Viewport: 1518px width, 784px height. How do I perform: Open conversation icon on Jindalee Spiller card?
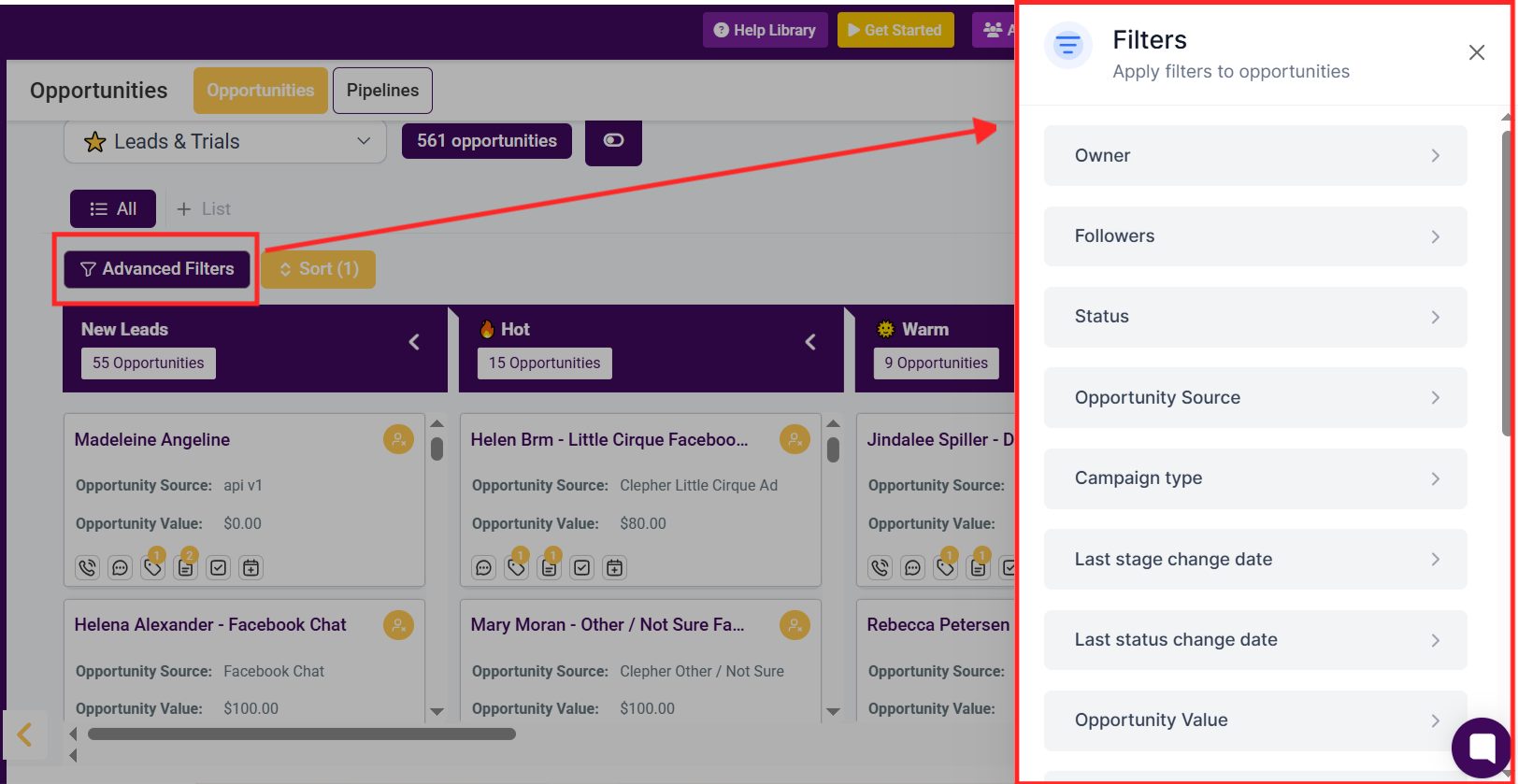pos(913,567)
